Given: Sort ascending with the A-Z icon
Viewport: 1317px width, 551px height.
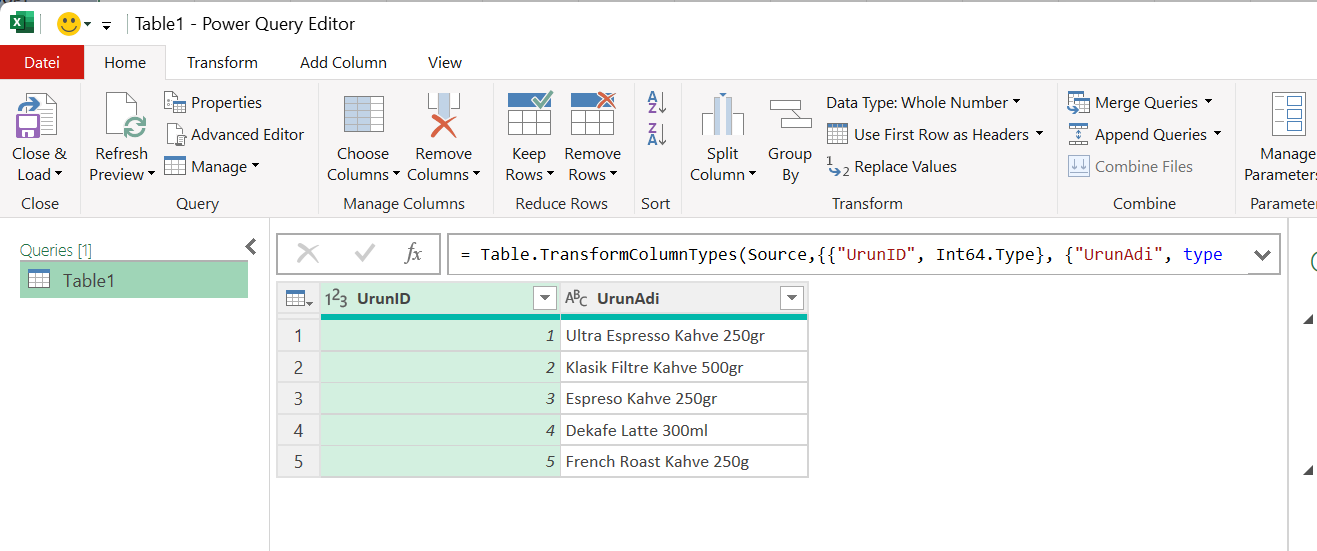Looking at the screenshot, I should point(656,102).
